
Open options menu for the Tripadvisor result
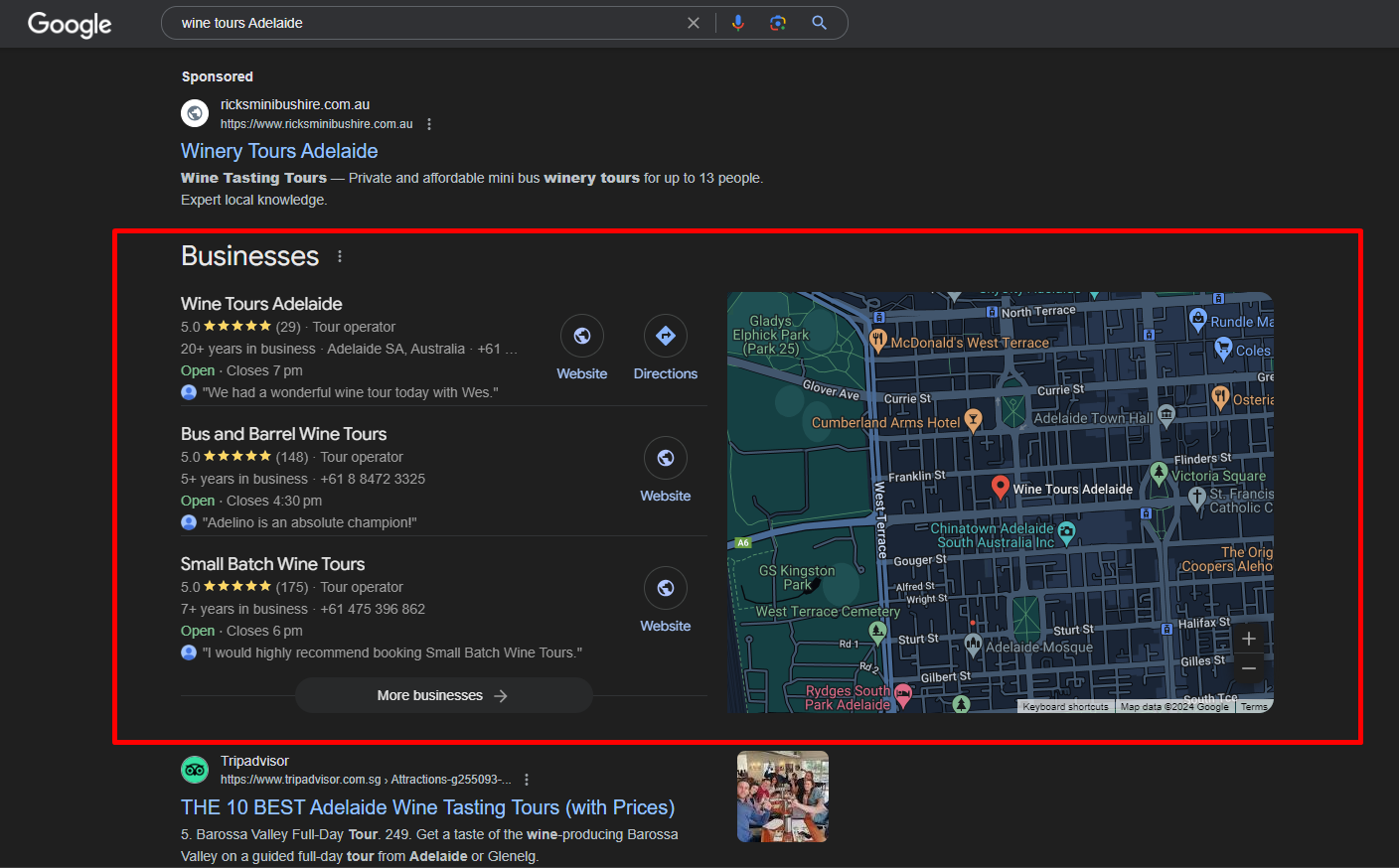tap(527, 780)
